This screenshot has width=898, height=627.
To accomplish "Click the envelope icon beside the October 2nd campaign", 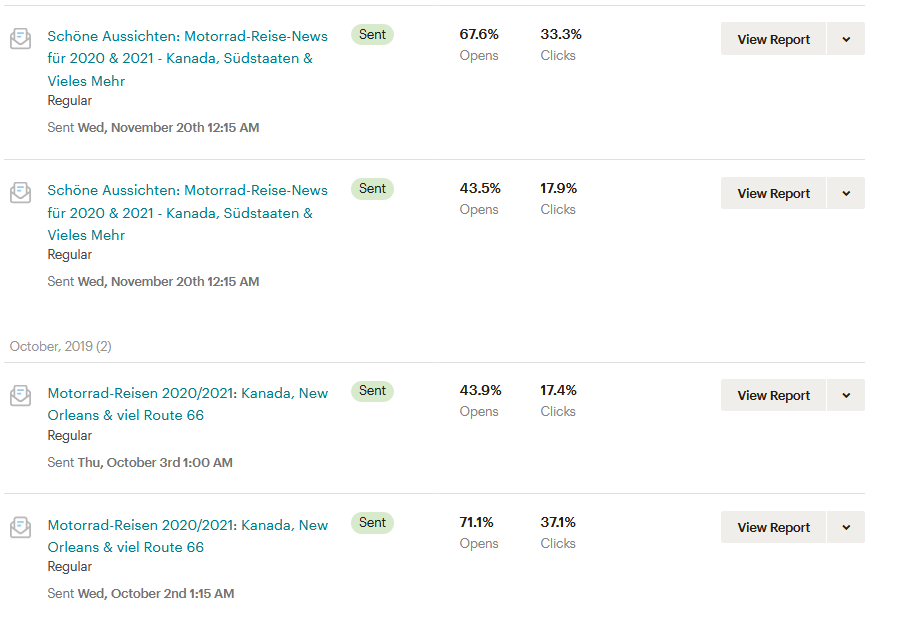I will tap(20, 527).
